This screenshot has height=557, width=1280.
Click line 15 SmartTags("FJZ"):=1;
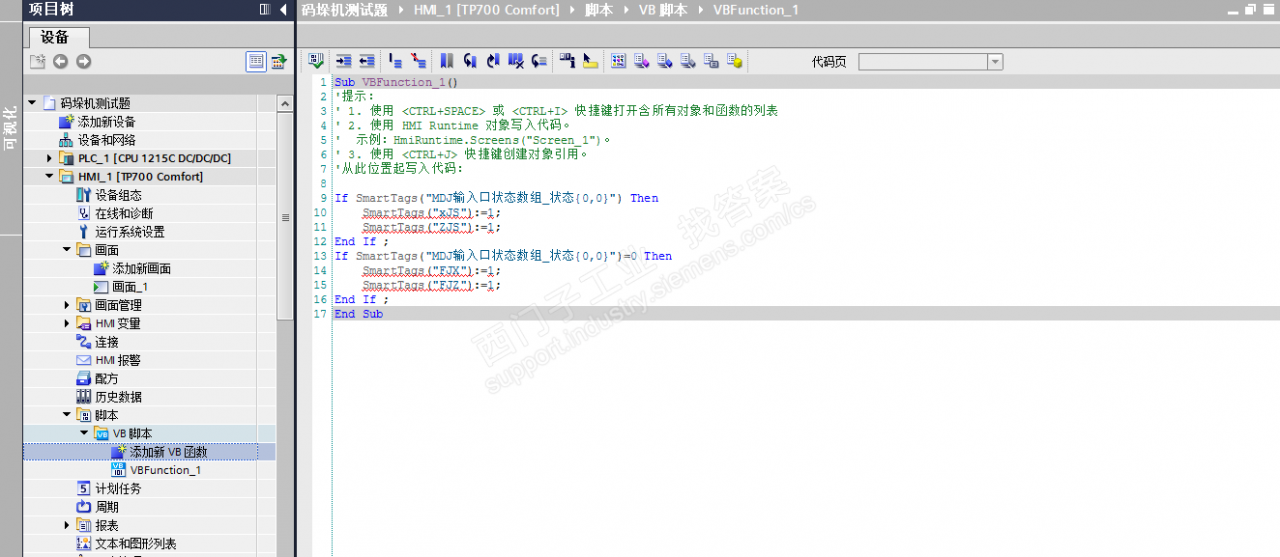(x=431, y=285)
